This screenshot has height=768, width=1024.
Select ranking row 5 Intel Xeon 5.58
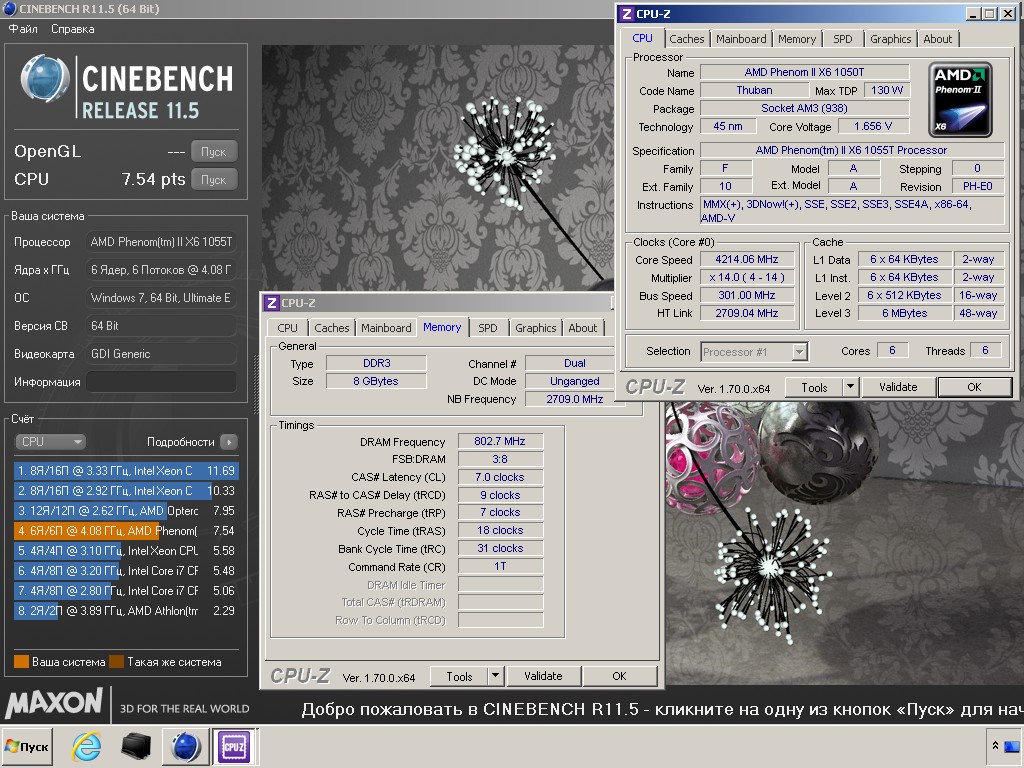pyautogui.click(x=126, y=551)
